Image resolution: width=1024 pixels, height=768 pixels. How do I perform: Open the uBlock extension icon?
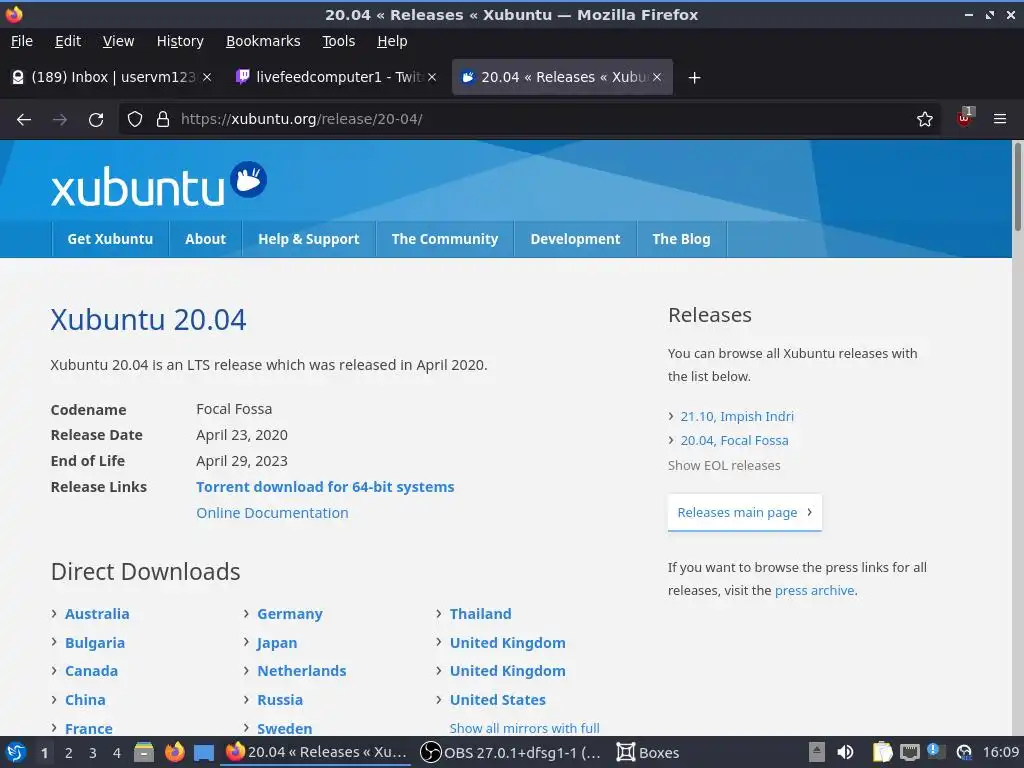pyautogui.click(x=965, y=118)
